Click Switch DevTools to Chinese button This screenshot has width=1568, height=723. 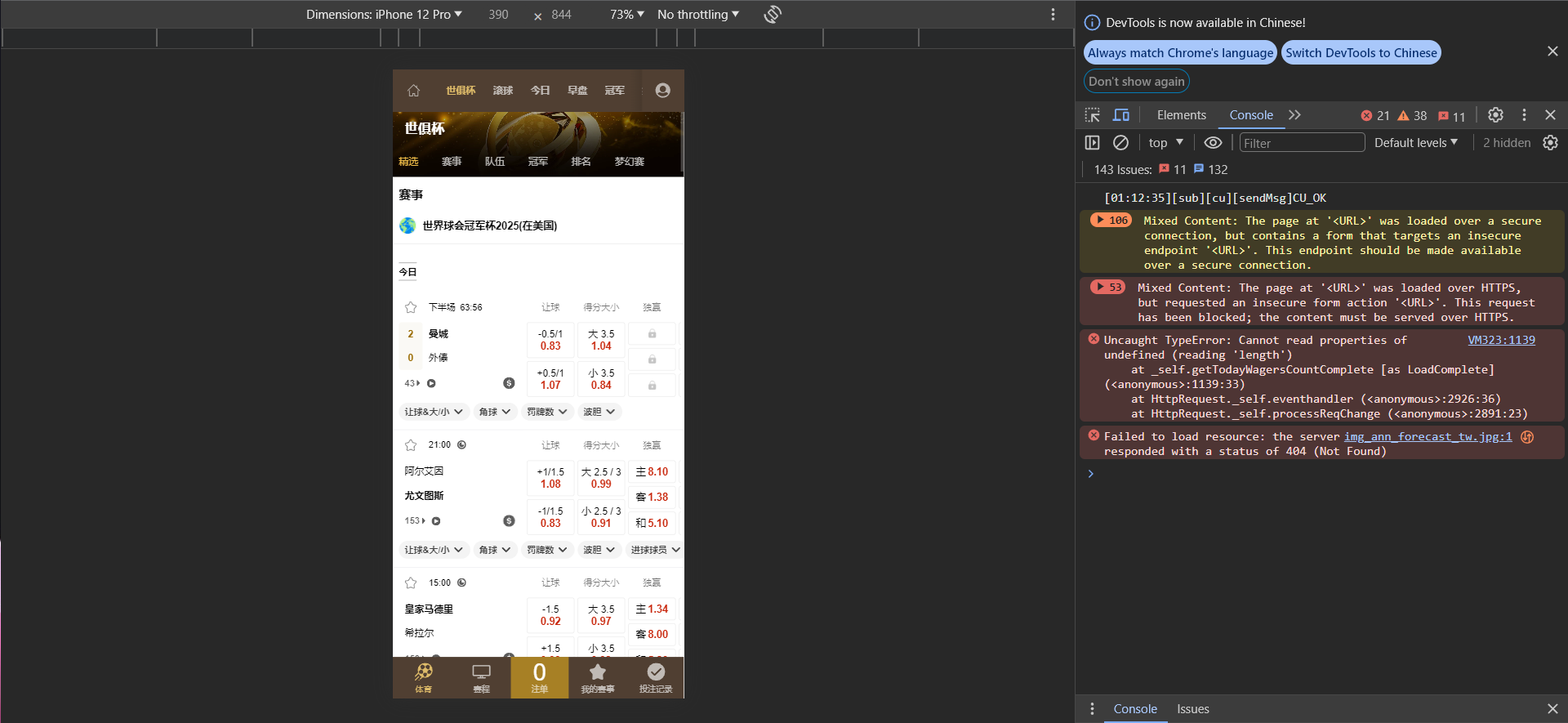pos(1361,53)
